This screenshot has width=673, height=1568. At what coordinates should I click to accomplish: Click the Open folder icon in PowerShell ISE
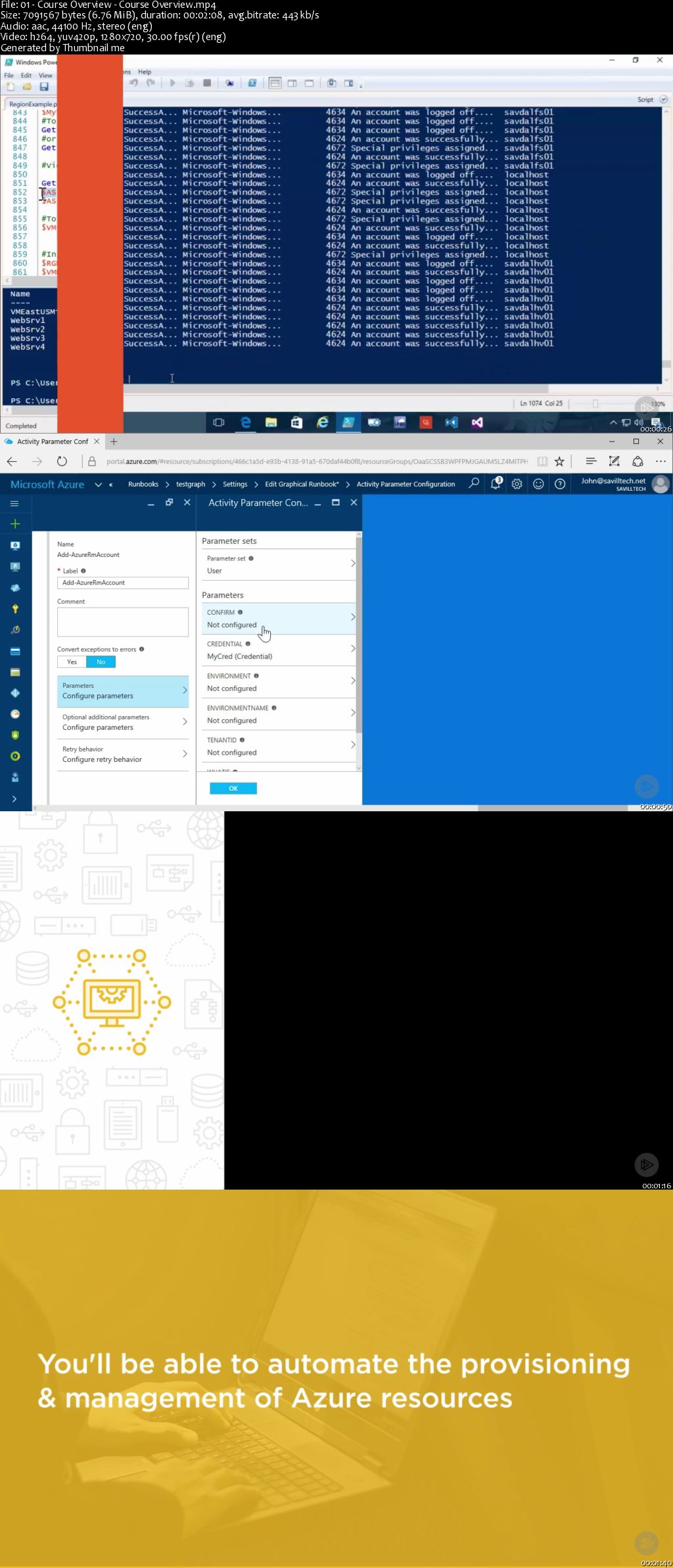pos(27,87)
